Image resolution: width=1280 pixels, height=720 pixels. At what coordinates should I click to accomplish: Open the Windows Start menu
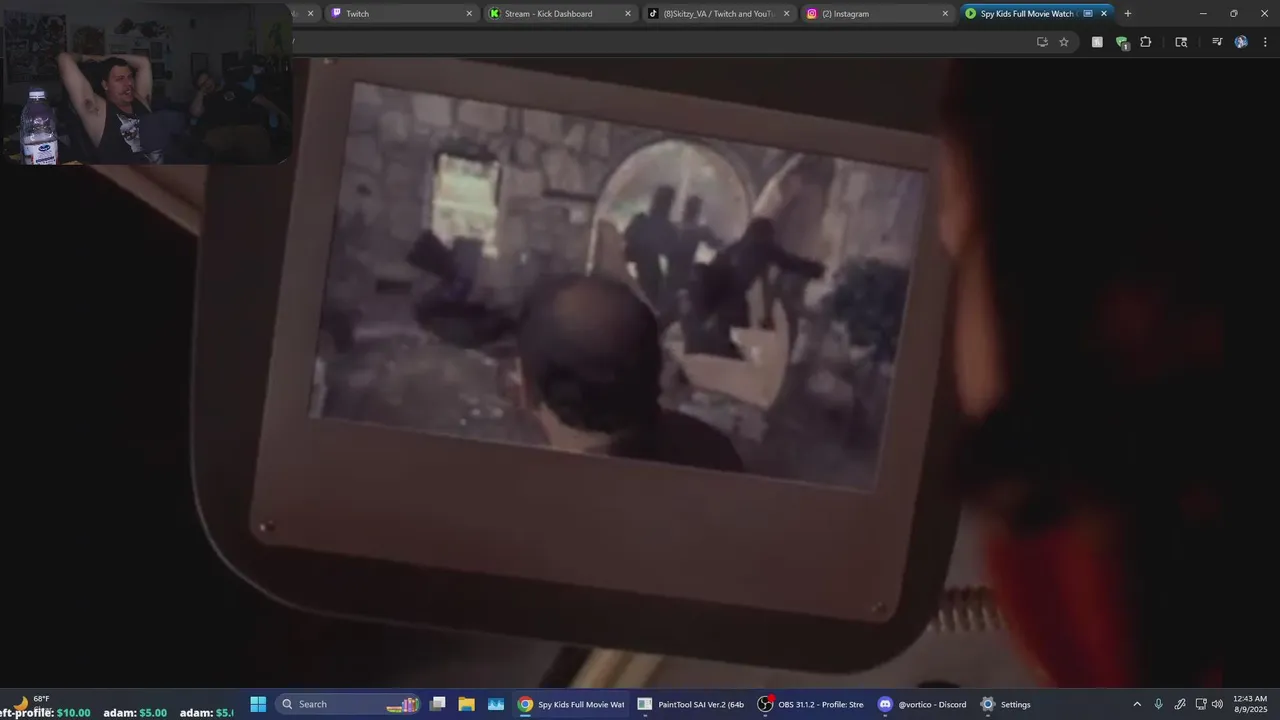pyautogui.click(x=258, y=704)
